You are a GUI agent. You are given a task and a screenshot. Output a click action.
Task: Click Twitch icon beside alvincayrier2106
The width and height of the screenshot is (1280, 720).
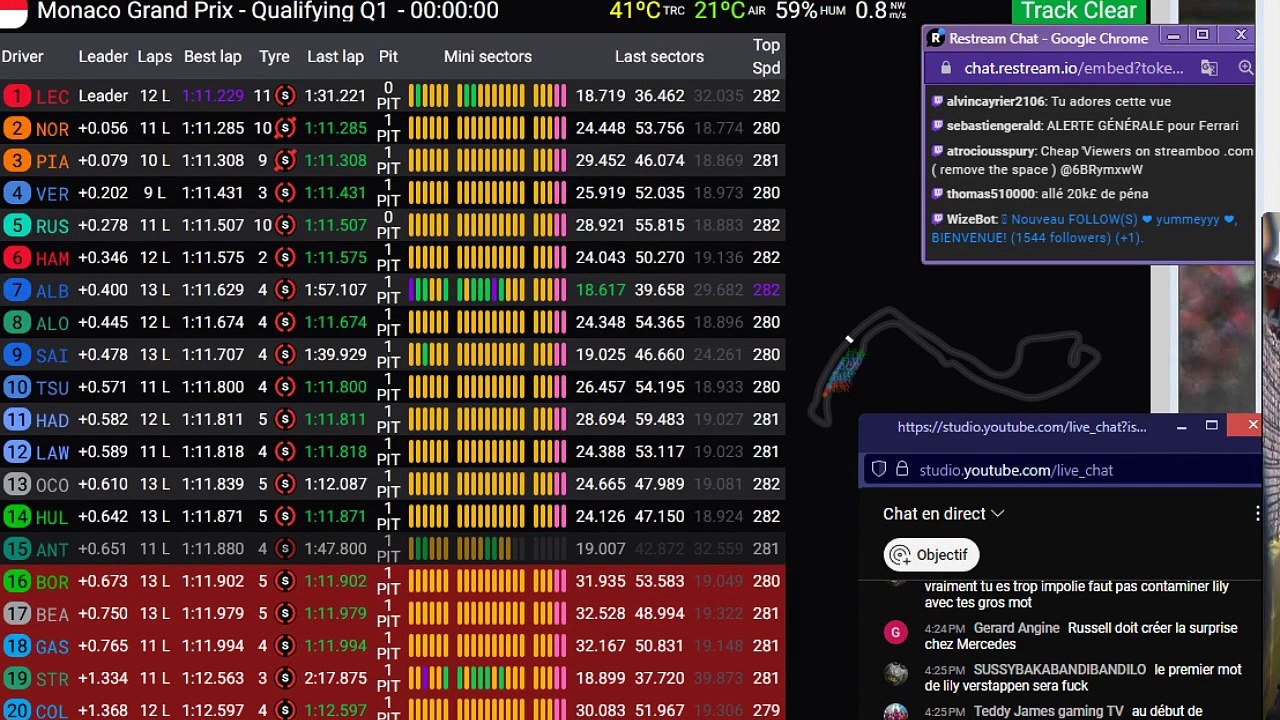[938, 101]
